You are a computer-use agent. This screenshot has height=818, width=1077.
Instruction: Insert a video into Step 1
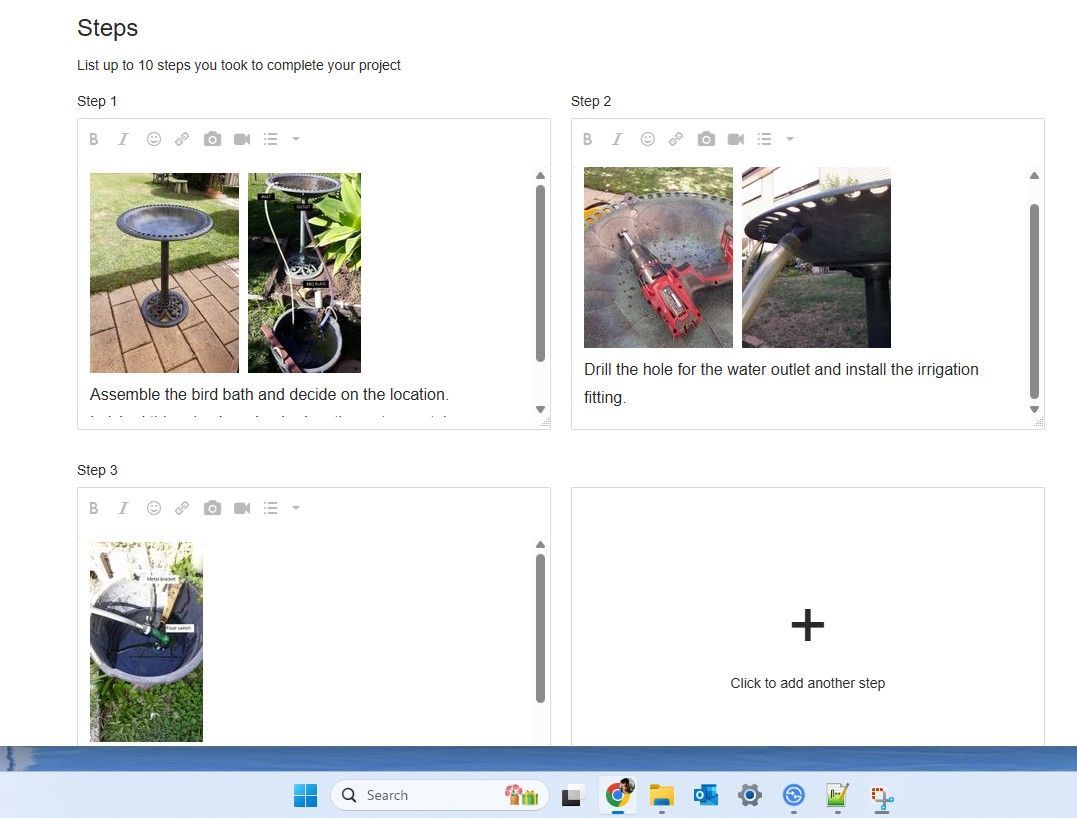[241, 139]
